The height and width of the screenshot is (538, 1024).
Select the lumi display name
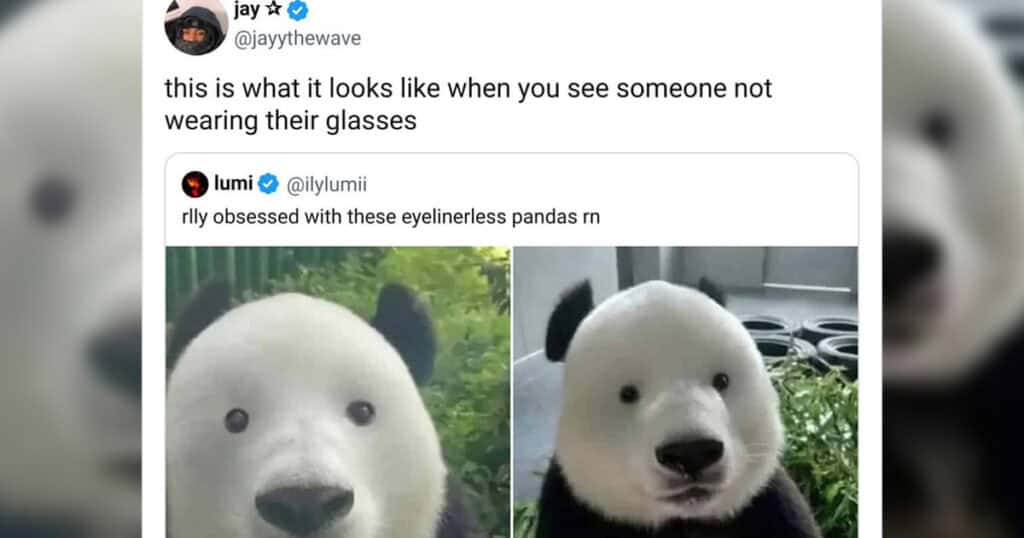click(233, 183)
